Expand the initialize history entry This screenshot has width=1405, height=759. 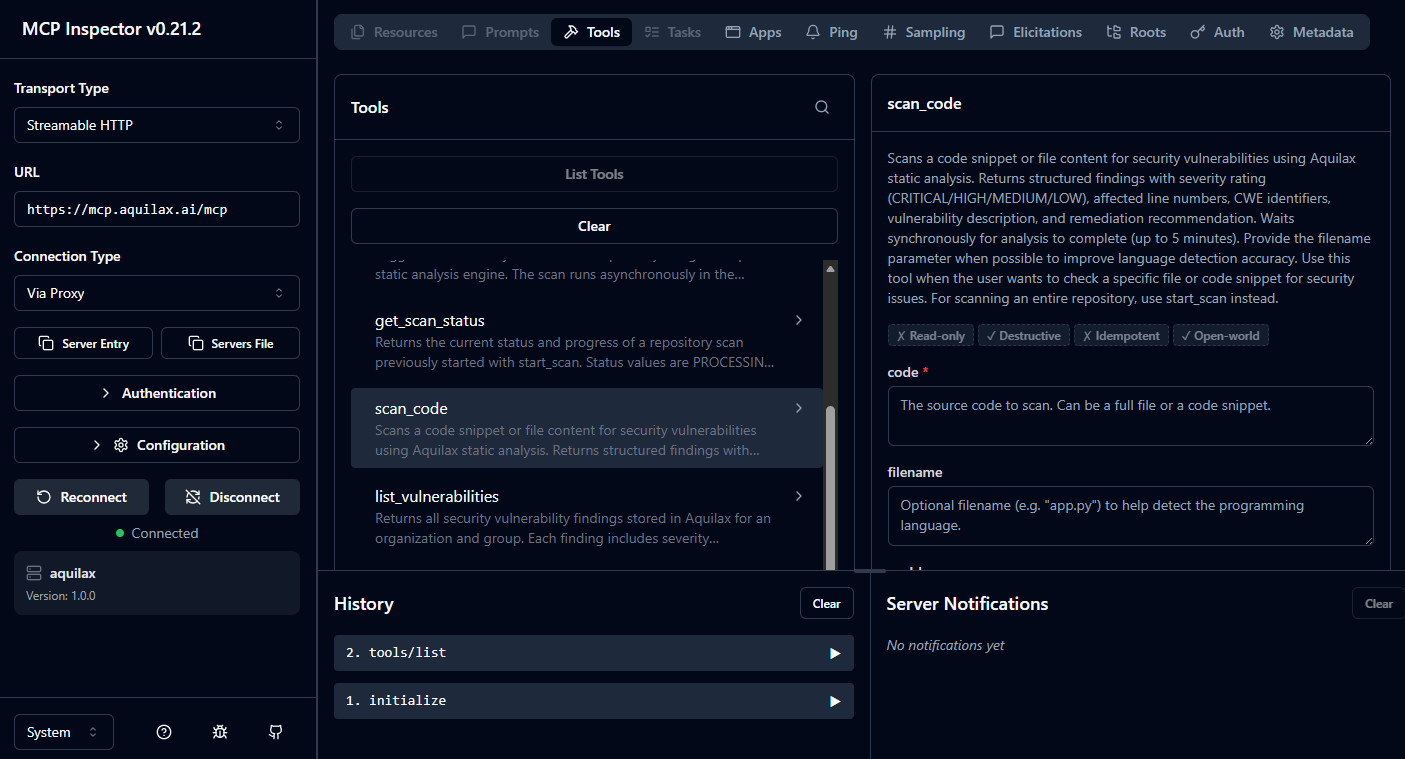594,701
